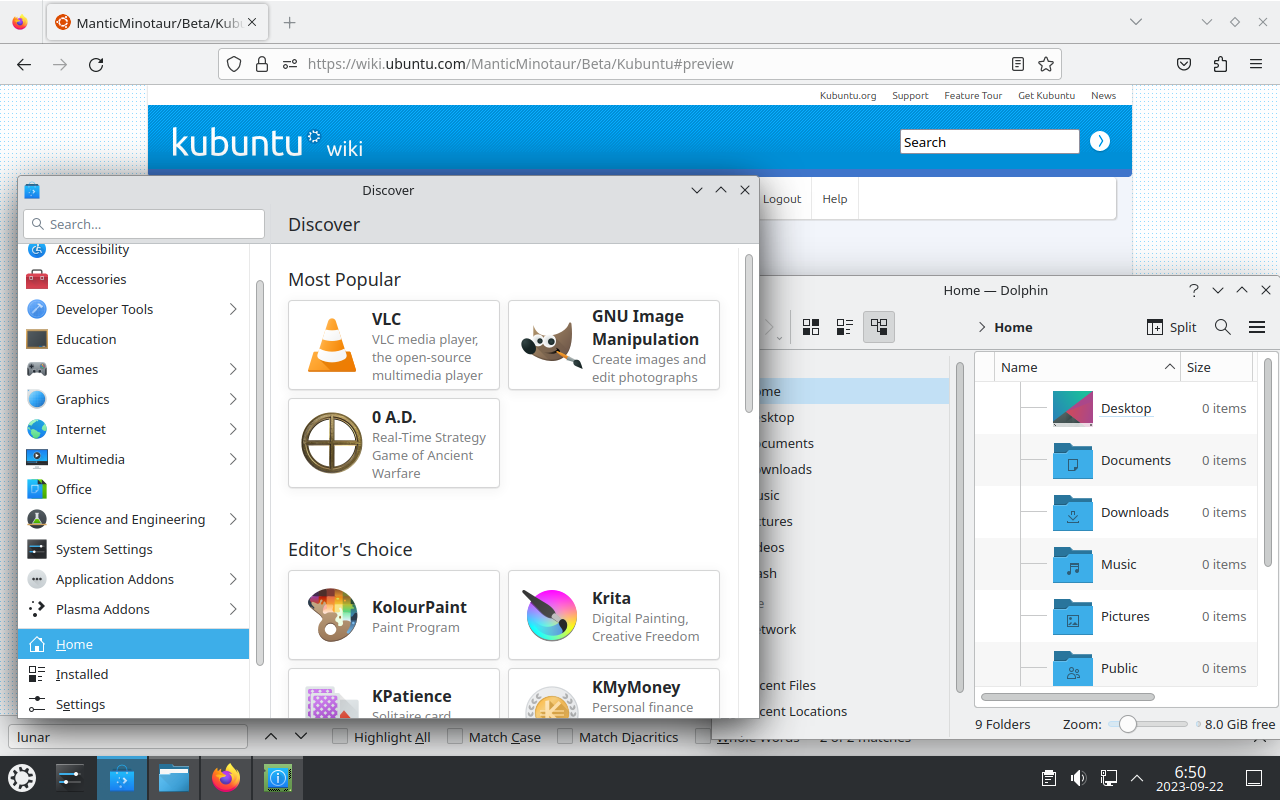The height and width of the screenshot is (800, 1280).
Task: Open a new Firefox tab
Action: click(x=289, y=22)
